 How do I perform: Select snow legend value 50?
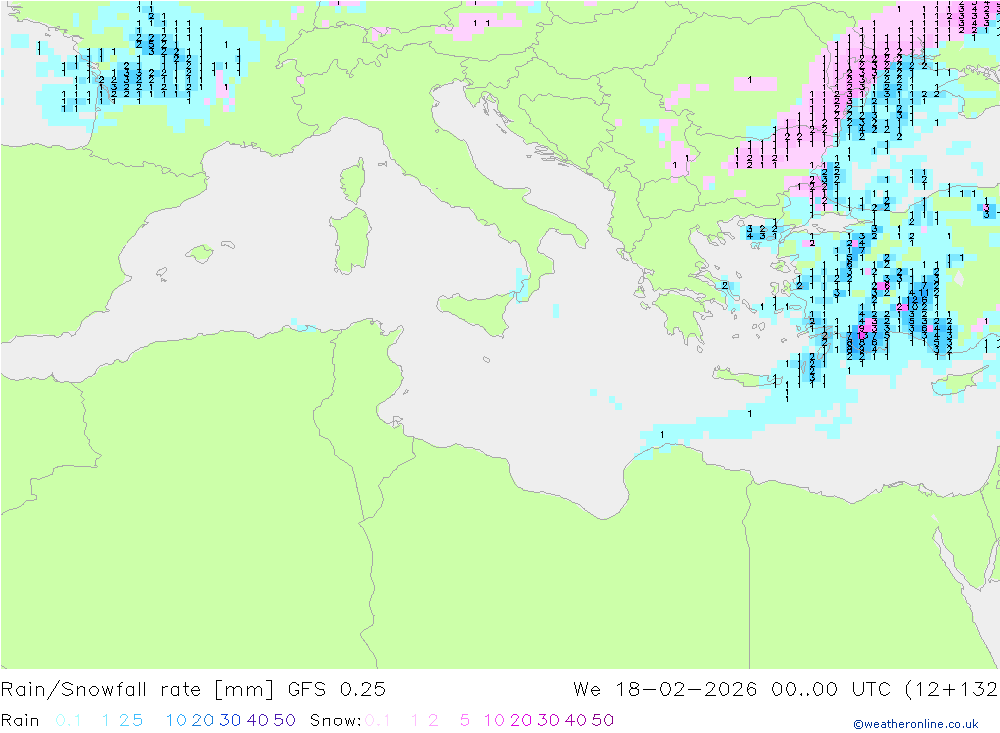pos(603,720)
